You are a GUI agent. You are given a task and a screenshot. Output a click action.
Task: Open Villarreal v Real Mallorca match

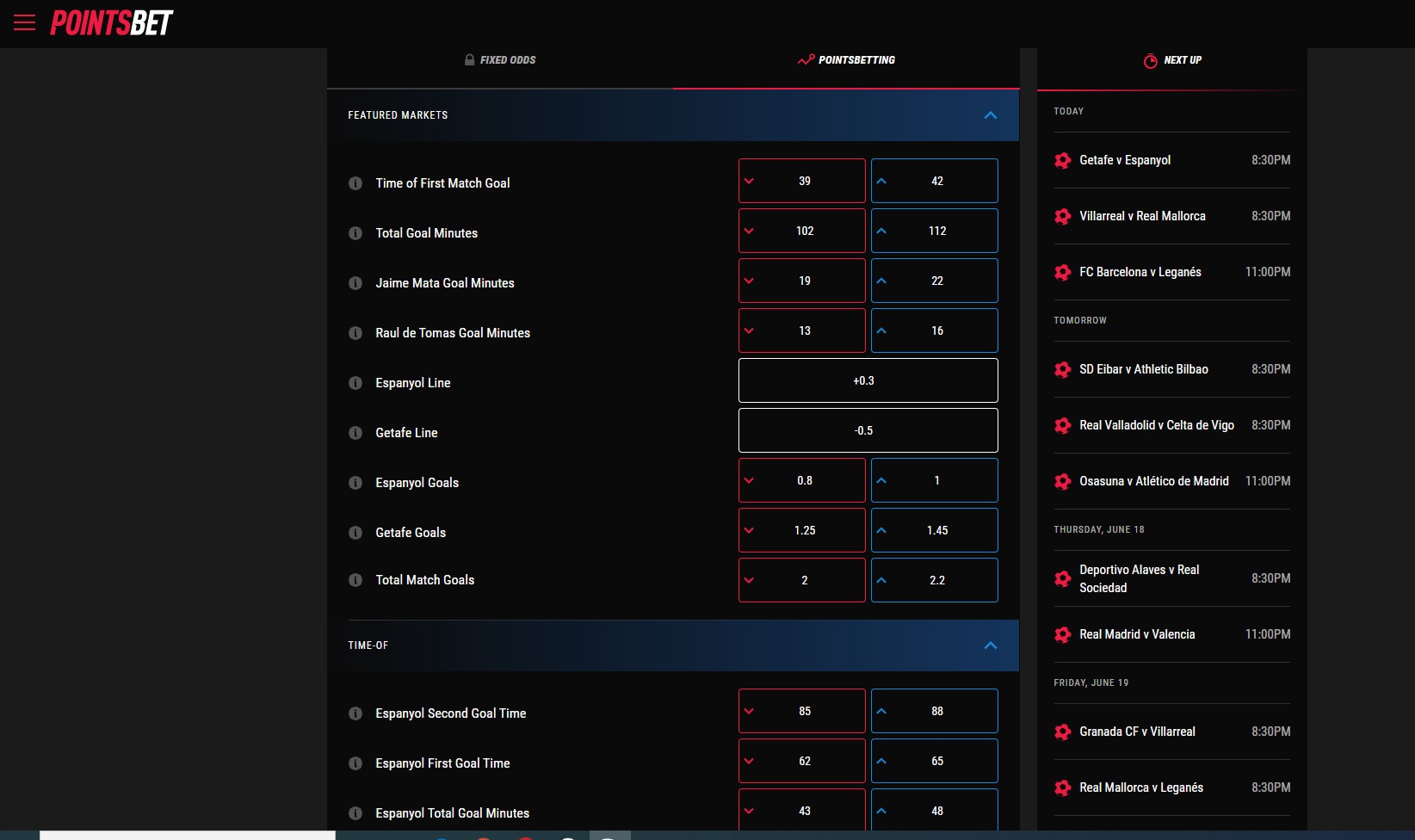(x=1172, y=216)
